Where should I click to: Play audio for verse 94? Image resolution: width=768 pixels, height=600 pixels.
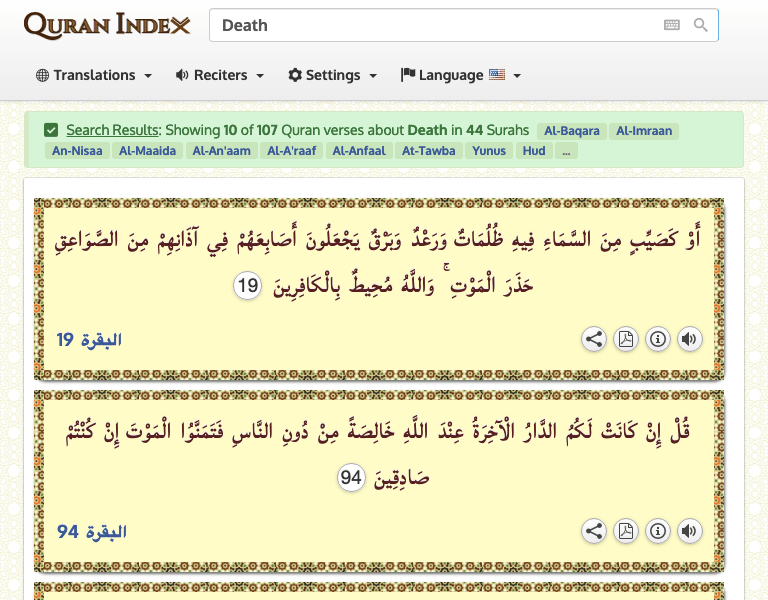pos(689,531)
